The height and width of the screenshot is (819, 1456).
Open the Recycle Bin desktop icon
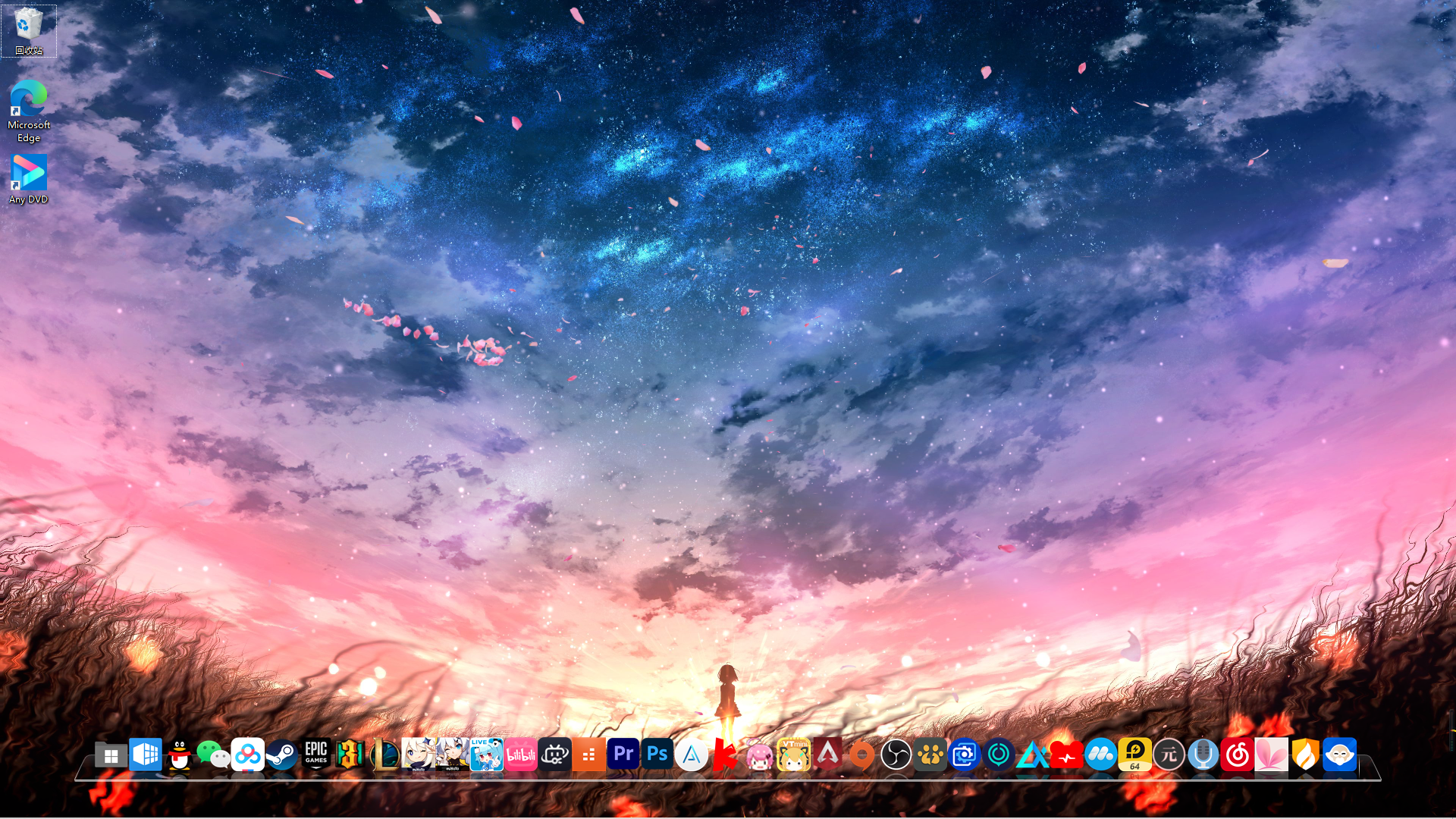tap(29, 31)
